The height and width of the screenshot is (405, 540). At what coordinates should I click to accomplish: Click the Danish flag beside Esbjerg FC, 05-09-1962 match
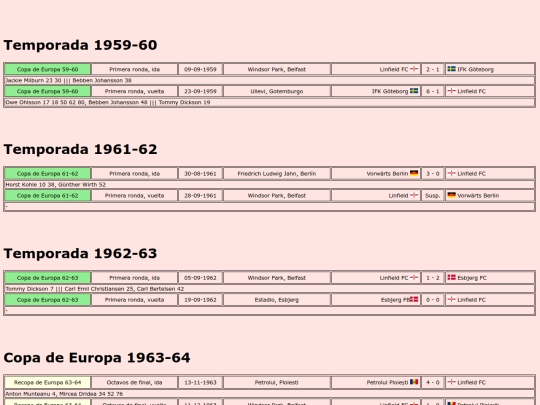[451, 277]
